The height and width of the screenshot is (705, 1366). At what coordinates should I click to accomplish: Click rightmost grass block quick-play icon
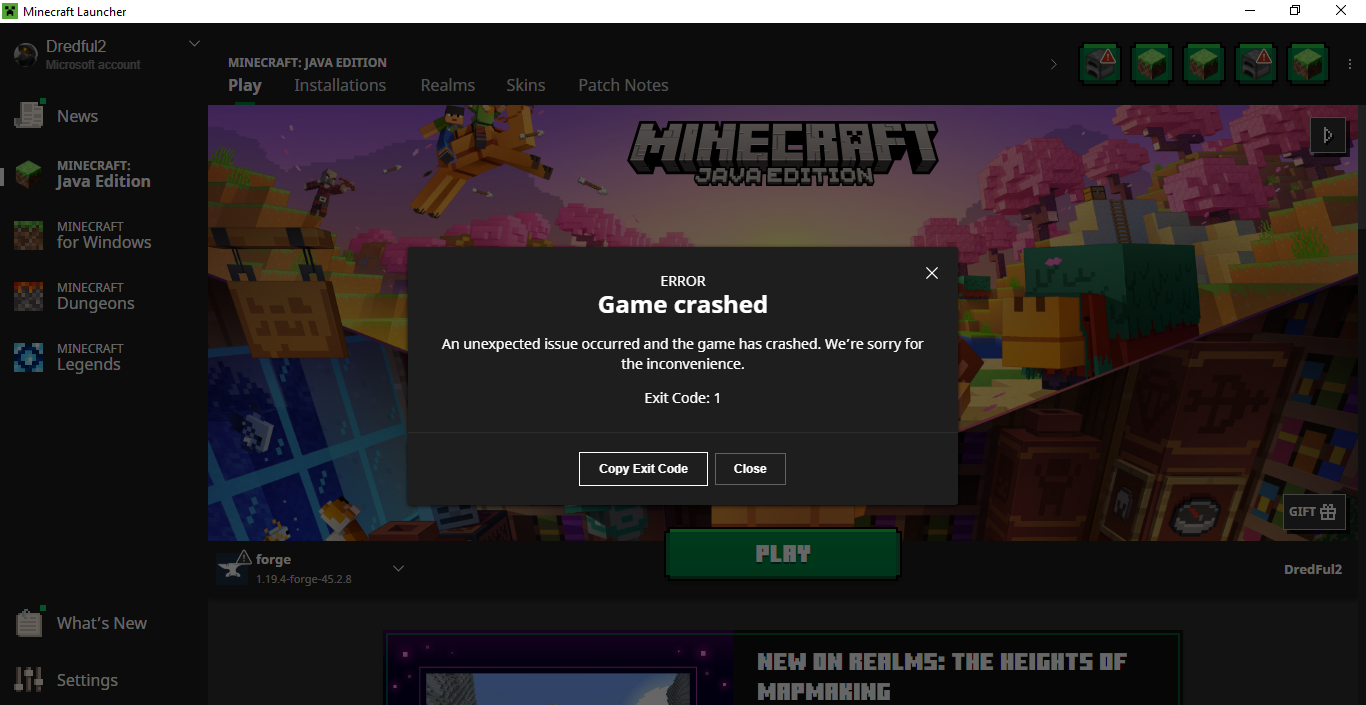(x=1307, y=64)
